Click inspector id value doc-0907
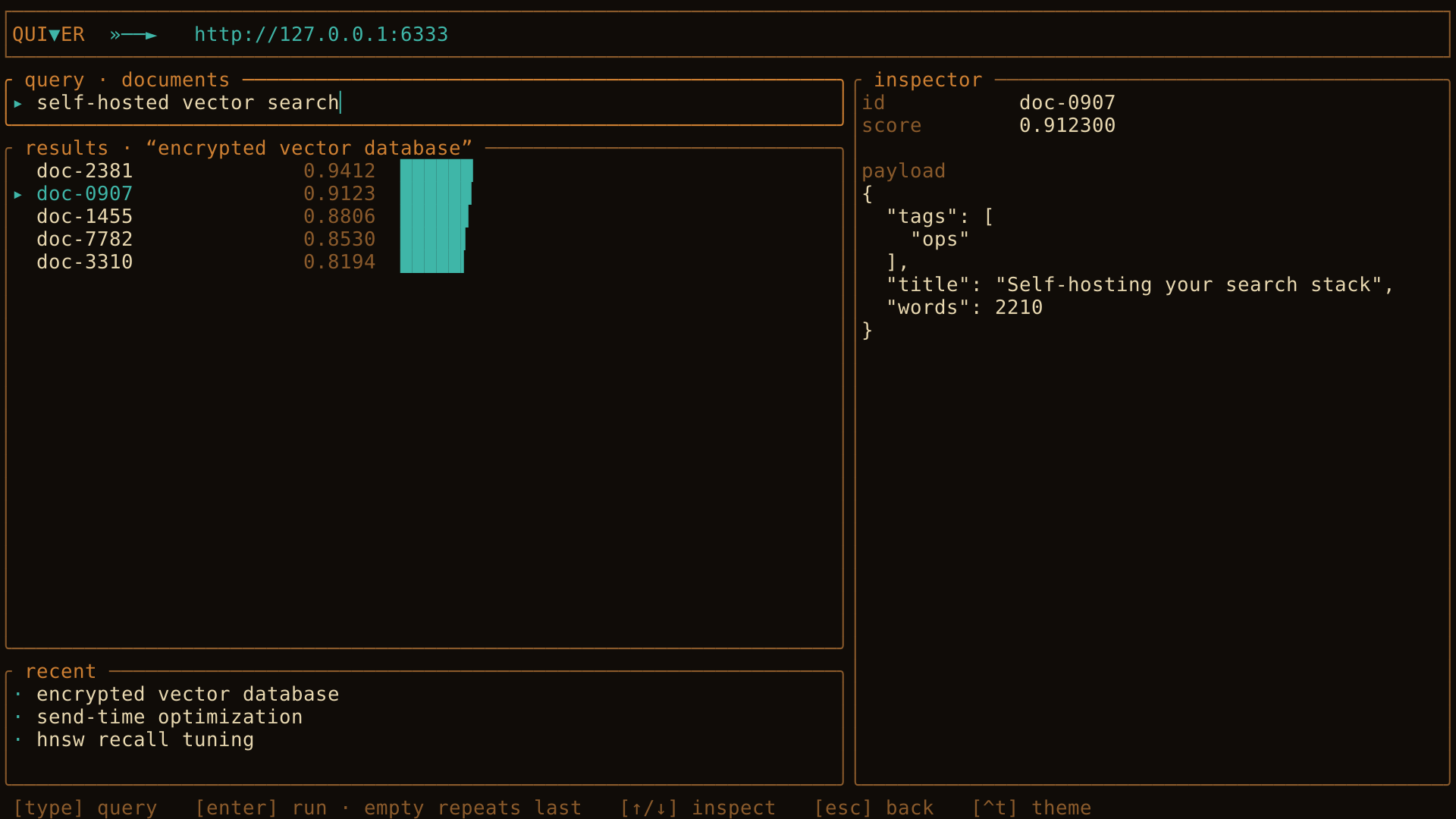Viewport: 1456px width, 819px height. (1068, 102)
